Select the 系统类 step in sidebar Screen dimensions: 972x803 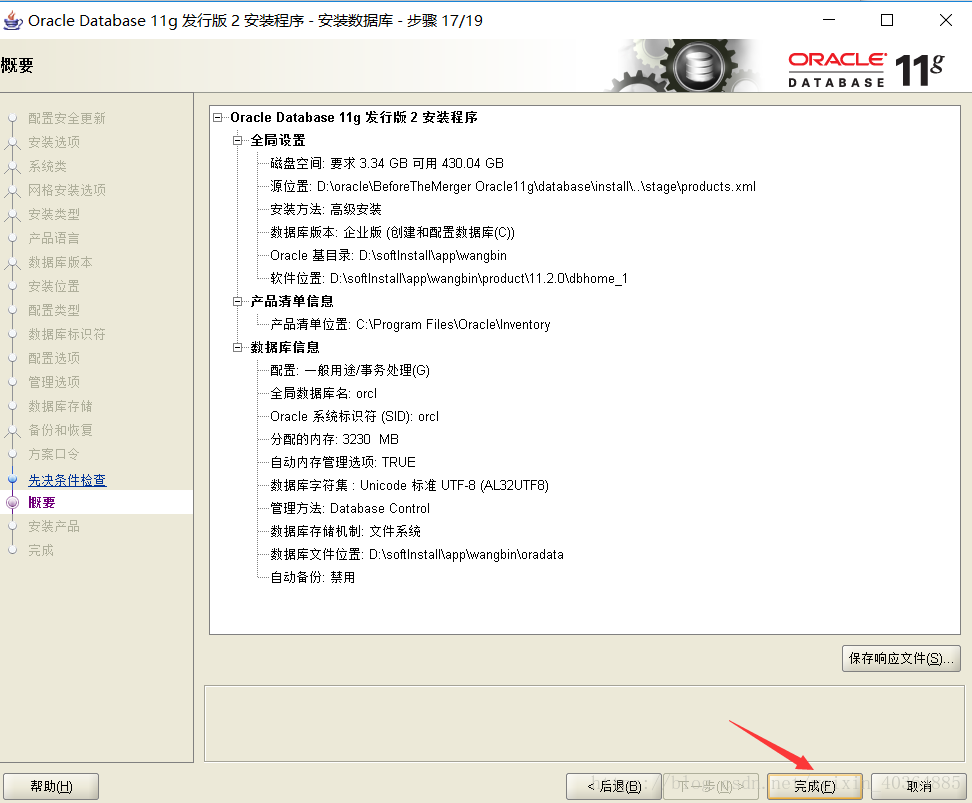(x=47, y=166)
